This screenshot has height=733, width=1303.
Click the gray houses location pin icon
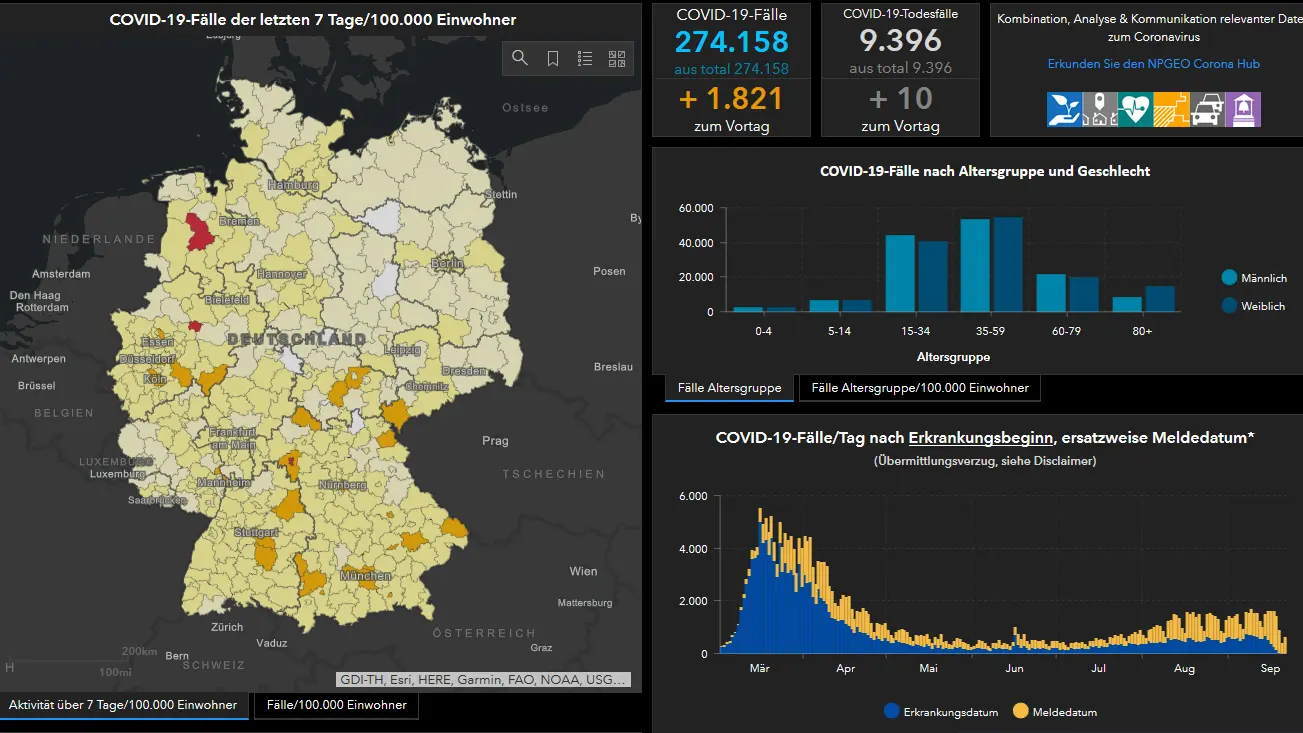pyautogui.click(x=1100, y=109)
